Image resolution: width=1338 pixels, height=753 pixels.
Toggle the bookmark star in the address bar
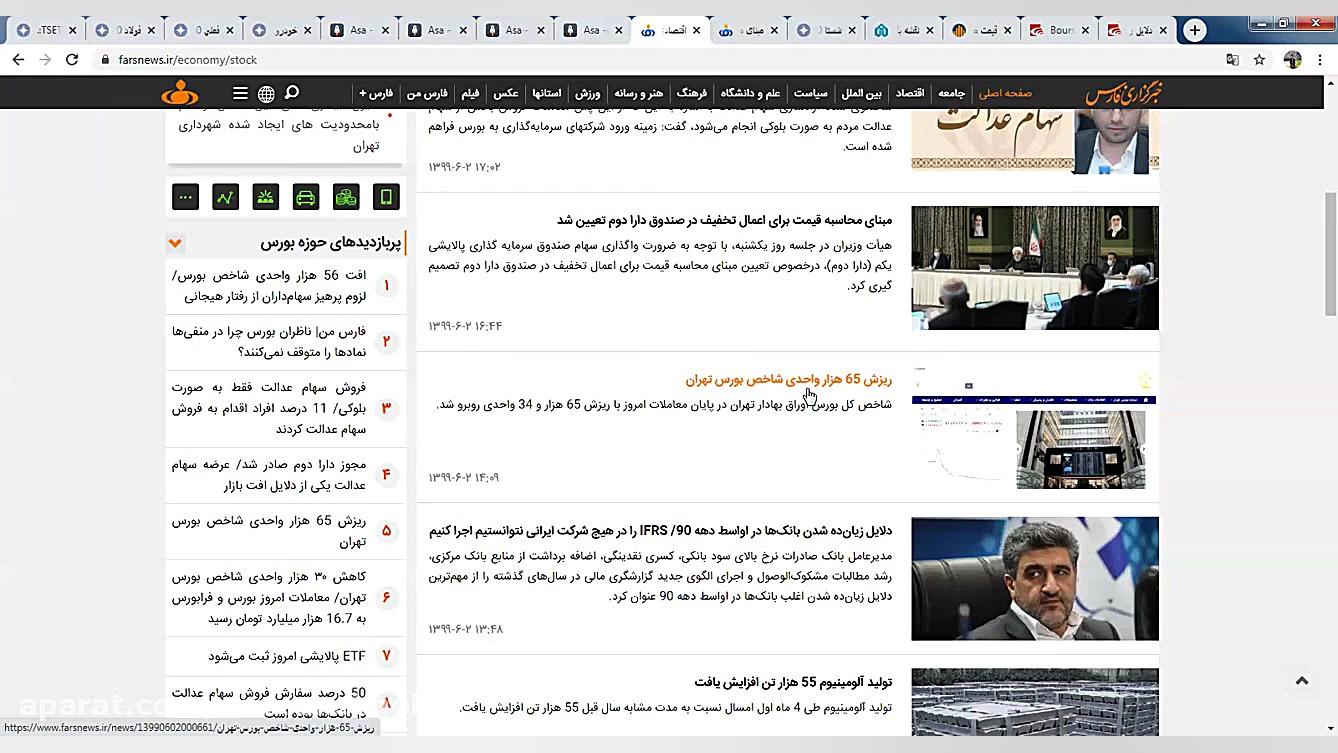(1259, 59)
